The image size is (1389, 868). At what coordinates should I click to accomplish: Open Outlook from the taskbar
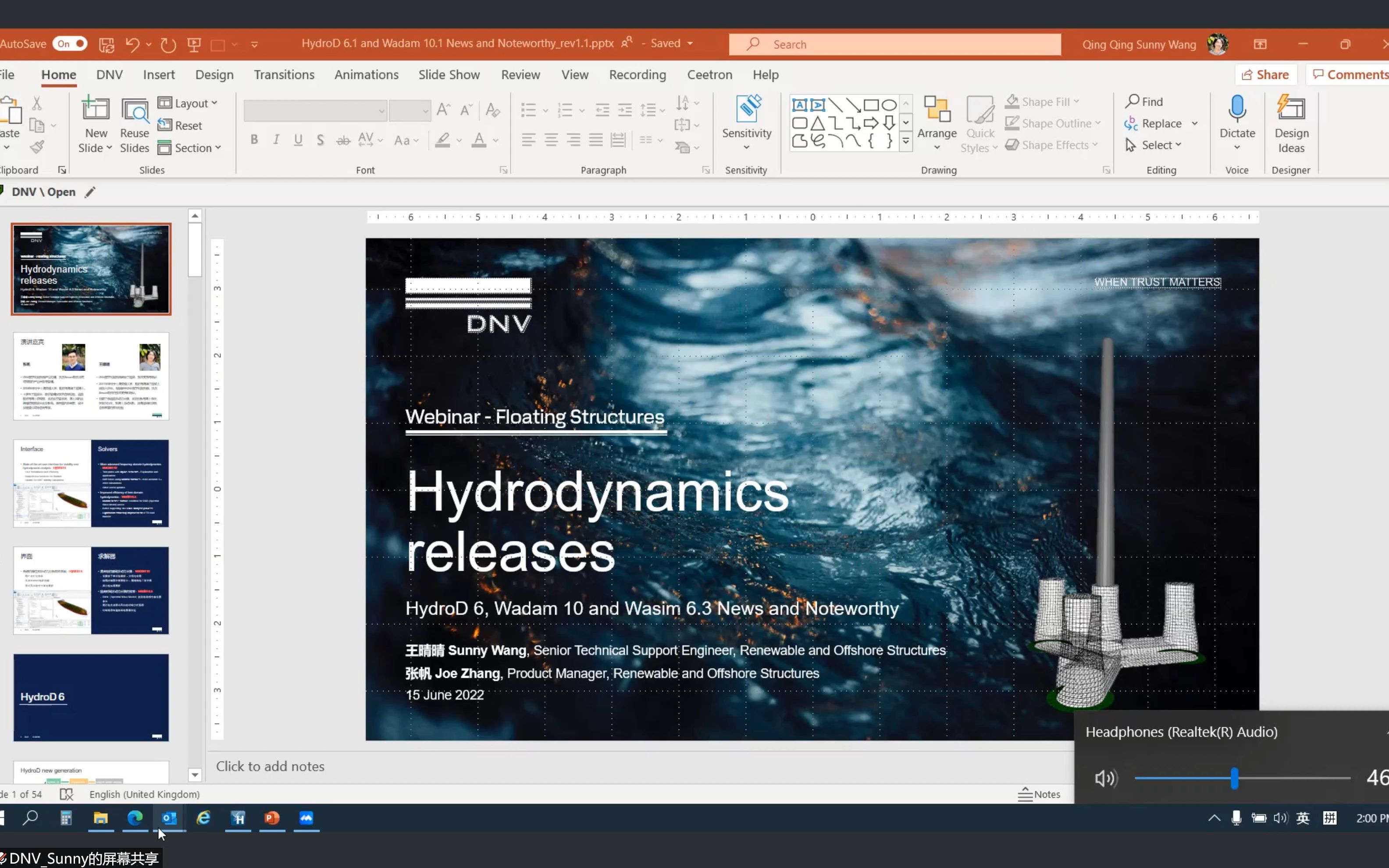[x=169, y=818]
